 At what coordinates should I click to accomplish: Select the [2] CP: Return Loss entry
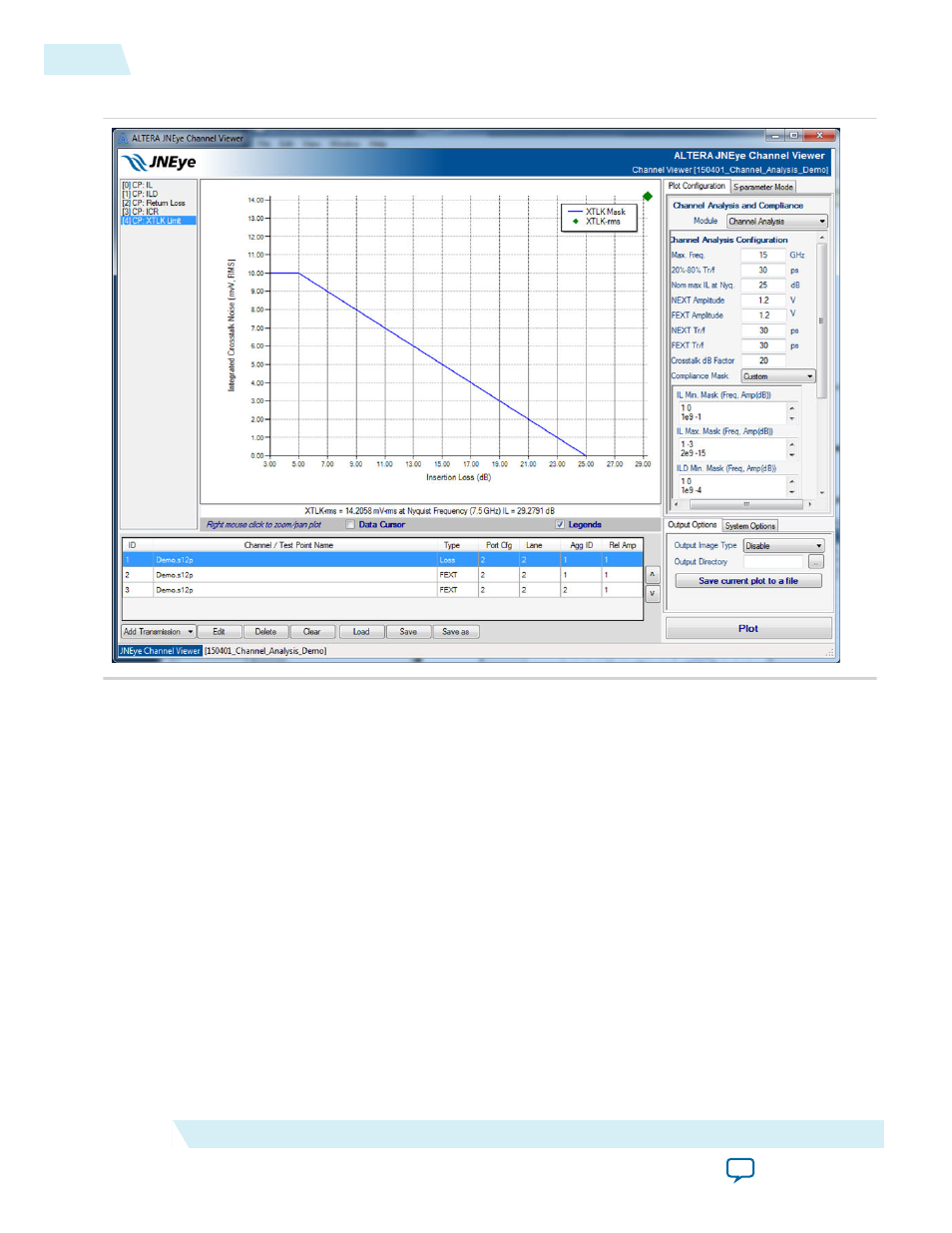pos(154,203)
